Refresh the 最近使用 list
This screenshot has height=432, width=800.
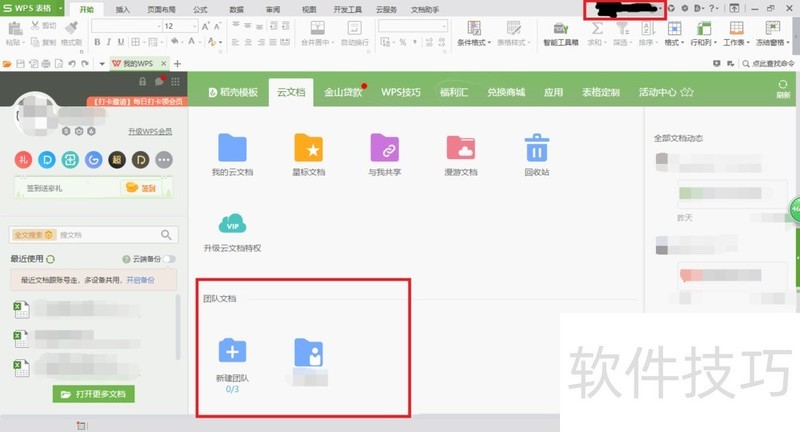[x=50, y=259]
